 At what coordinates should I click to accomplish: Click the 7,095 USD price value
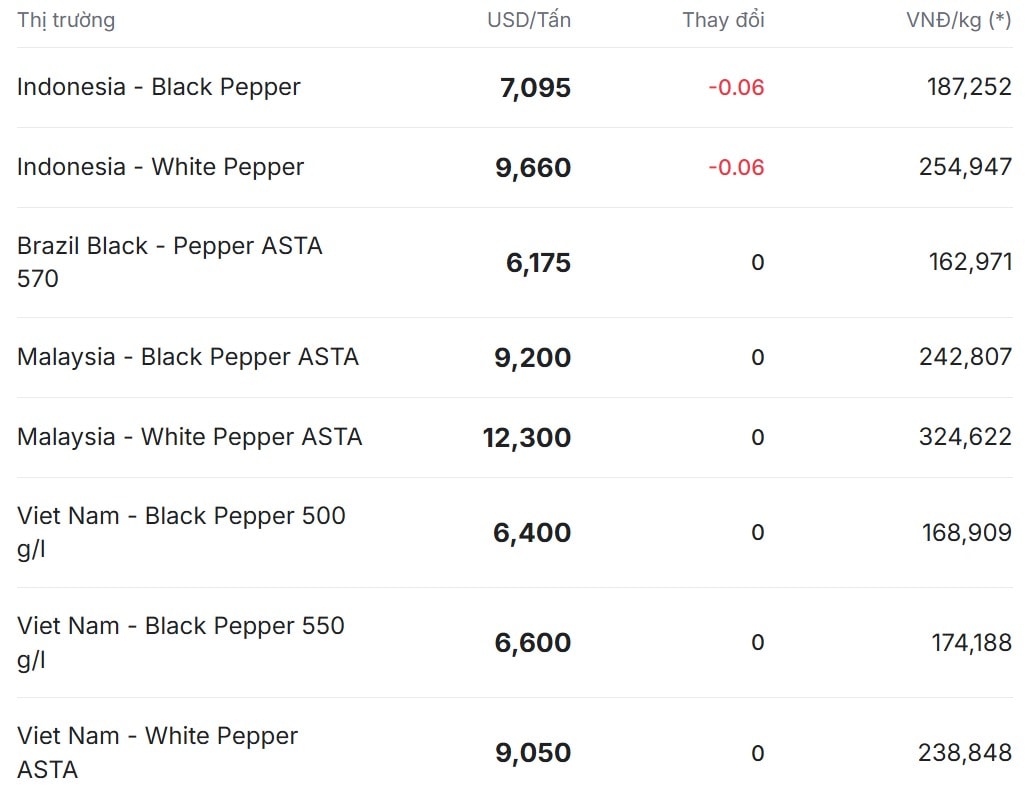[x=535, y=88]
